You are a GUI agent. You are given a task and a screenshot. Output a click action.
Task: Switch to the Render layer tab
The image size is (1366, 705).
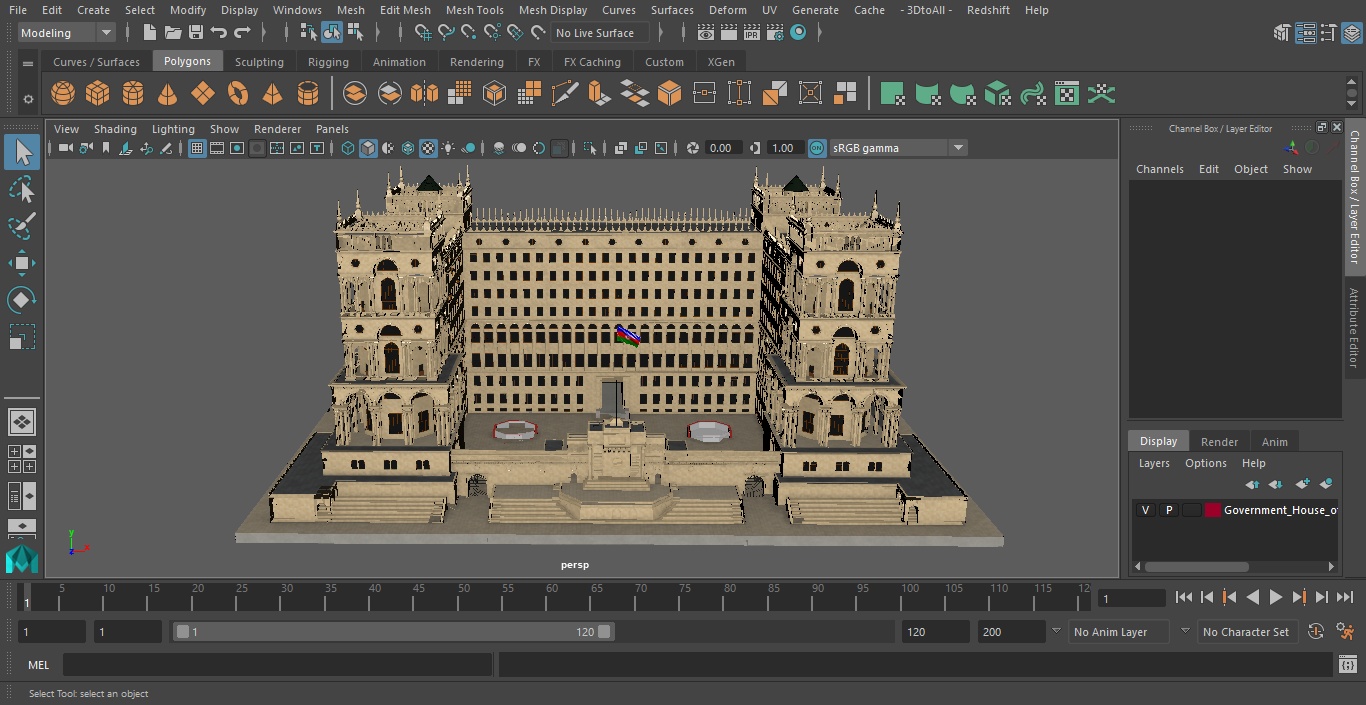[x=1219, y=441]
